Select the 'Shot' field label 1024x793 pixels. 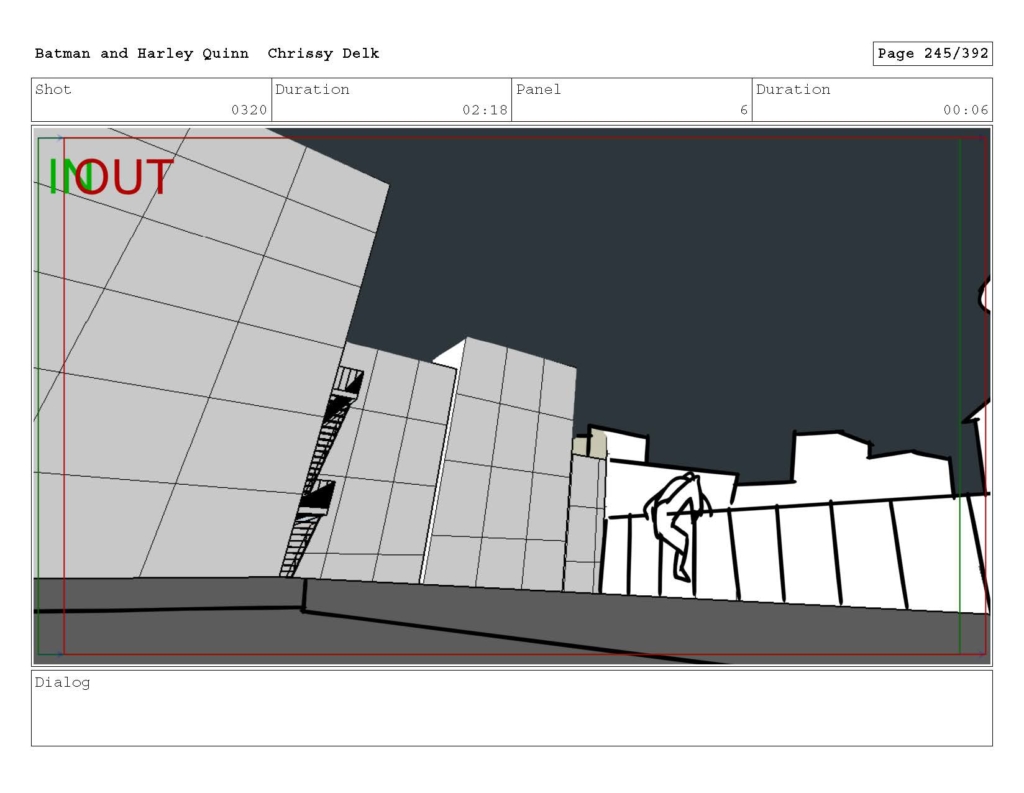tap(53, 89)
